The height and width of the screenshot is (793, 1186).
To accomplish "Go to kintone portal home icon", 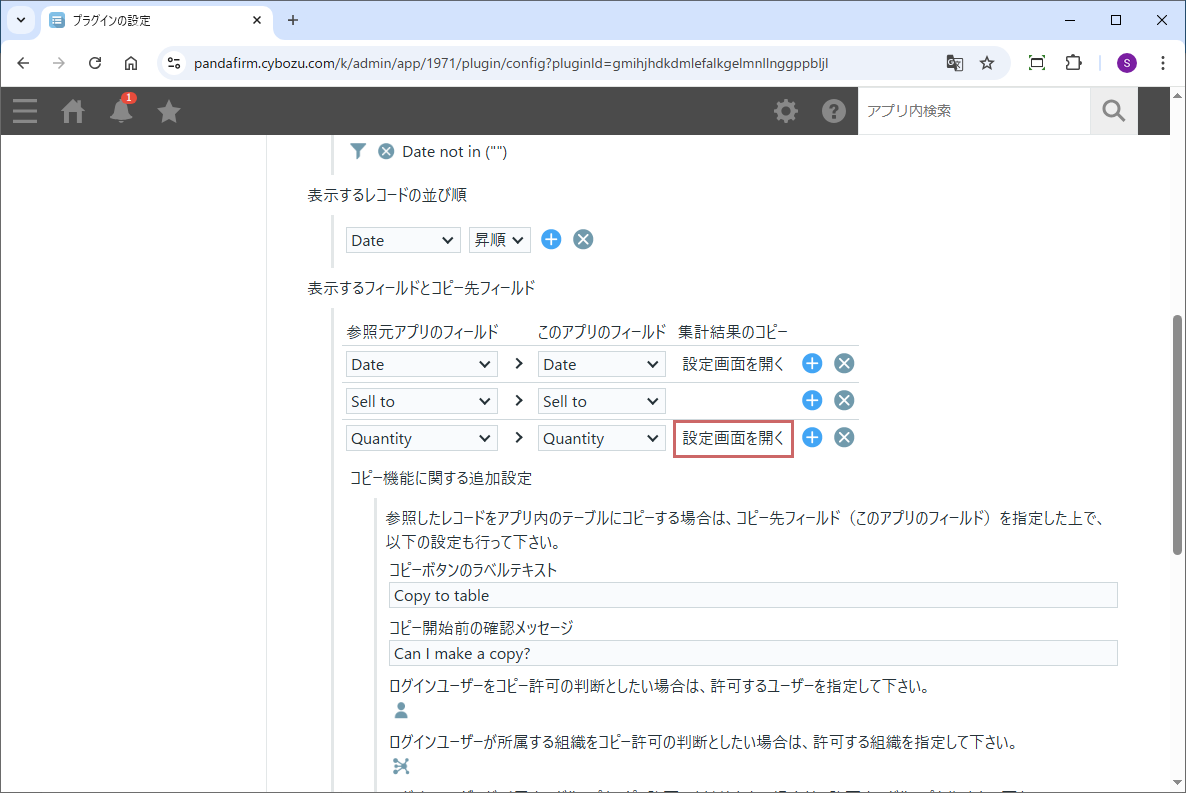I will click(73, 111).
